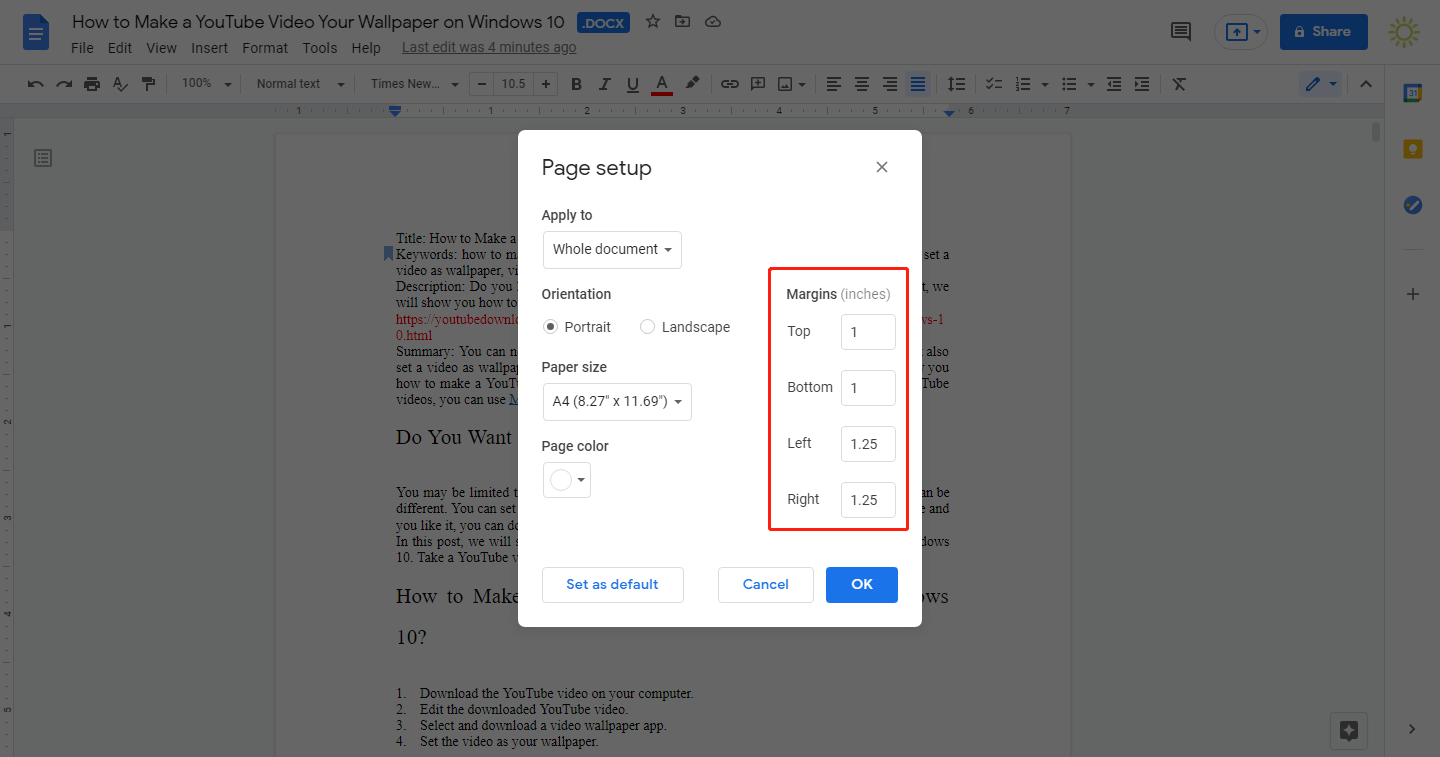Toggle bold formatting

coord(576,84)
